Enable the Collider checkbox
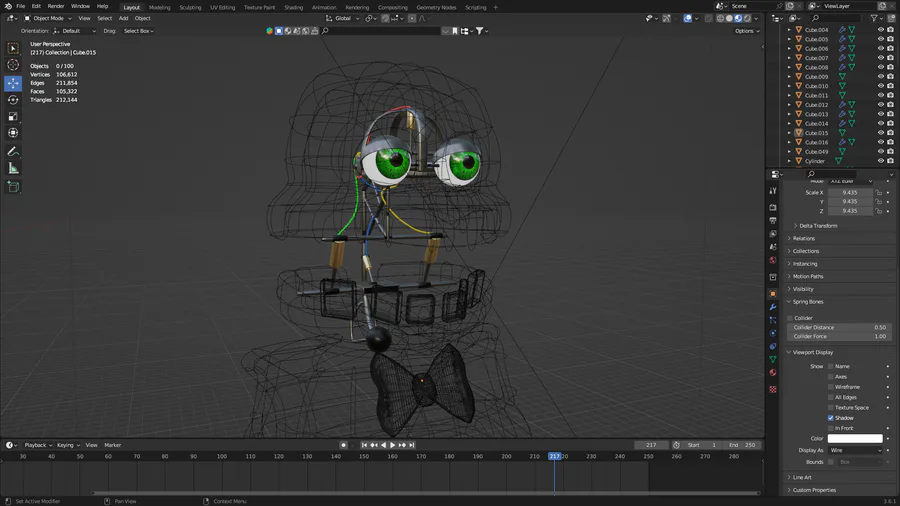Viewport: 900px width, 506px height. pyautogui.click(x=790, y=318)
